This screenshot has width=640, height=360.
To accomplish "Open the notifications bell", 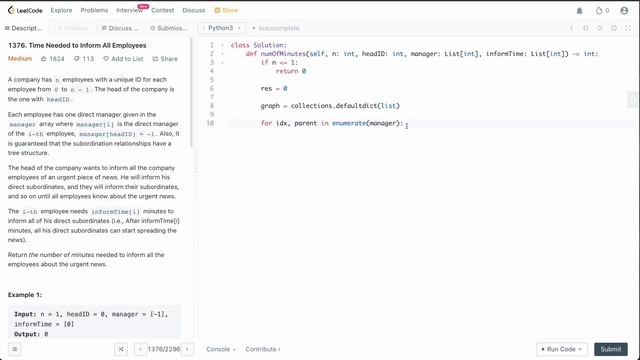I will coord(579,11).
